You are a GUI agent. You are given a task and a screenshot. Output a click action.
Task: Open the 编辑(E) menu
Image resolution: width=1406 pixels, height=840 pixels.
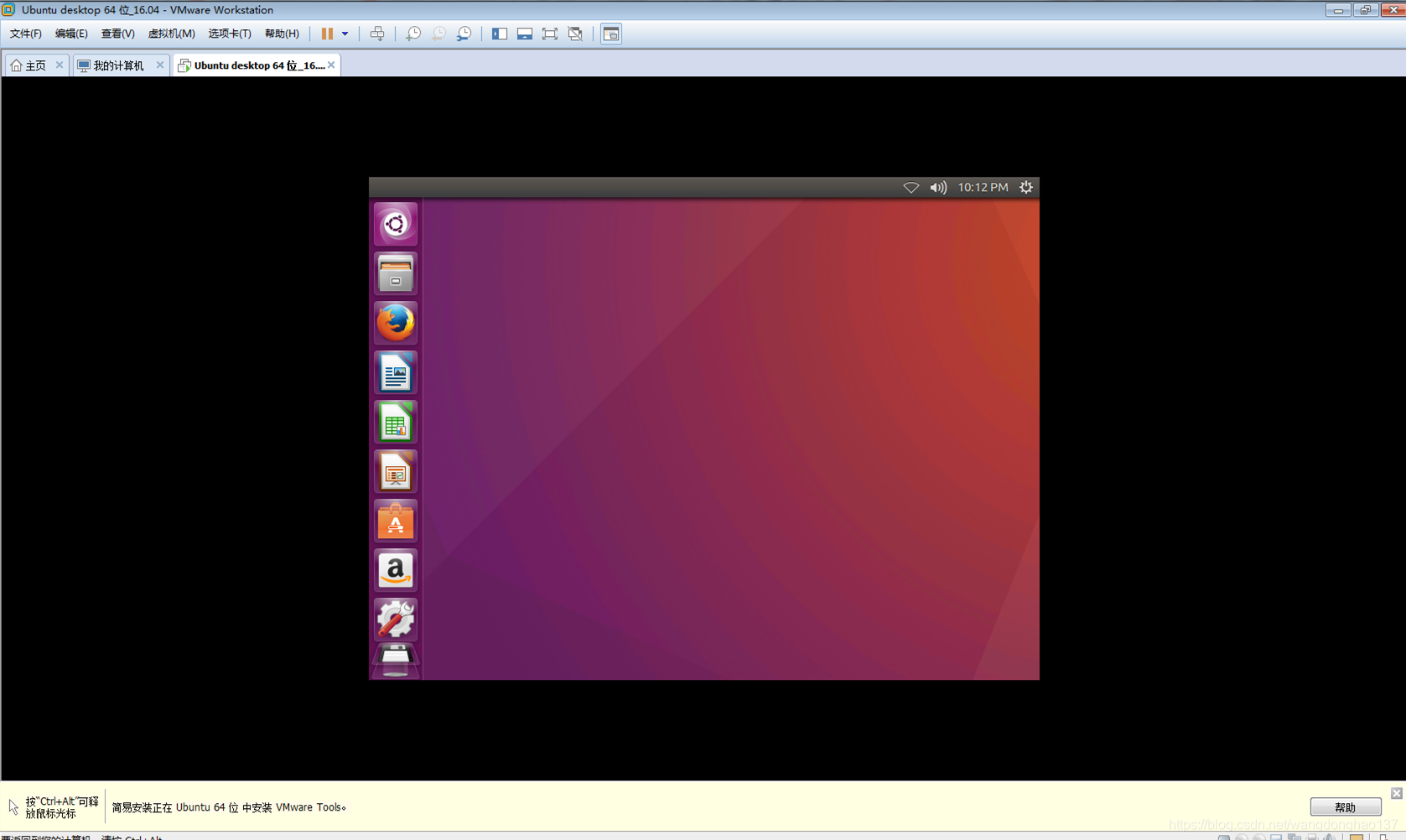(71, 34)
